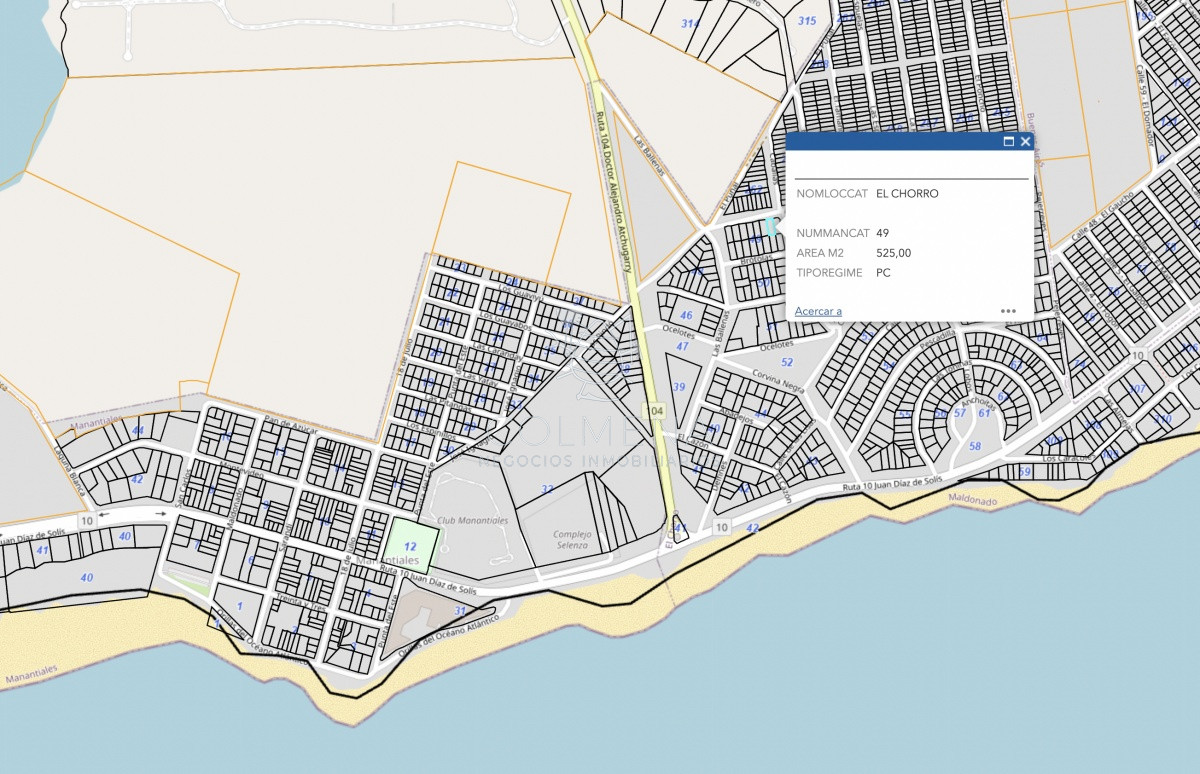
Task: Click the route 104 shield marker
Action: (x=654, y=411)
